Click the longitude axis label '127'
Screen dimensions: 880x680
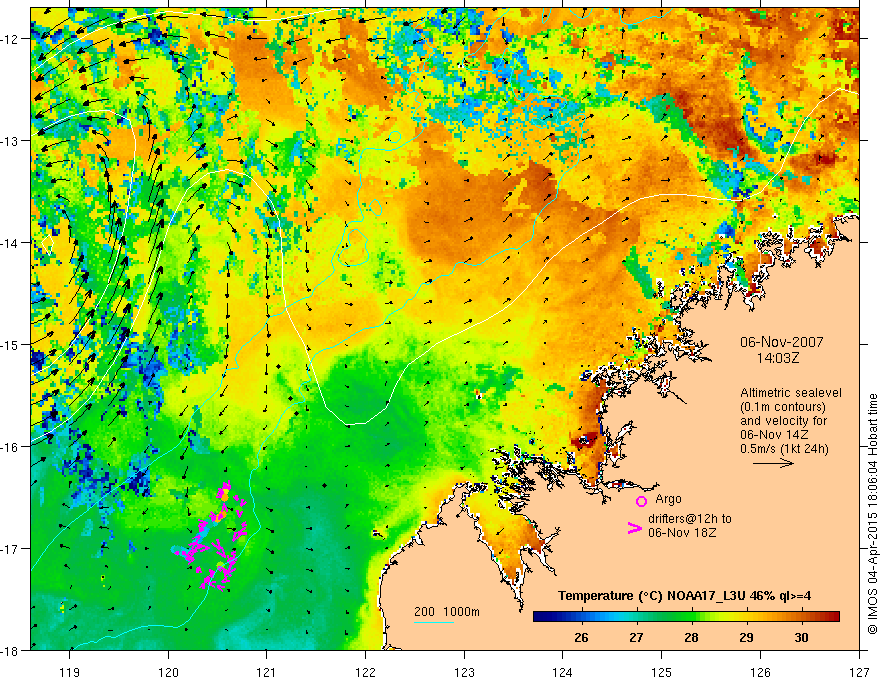click(x=859, y=672)
